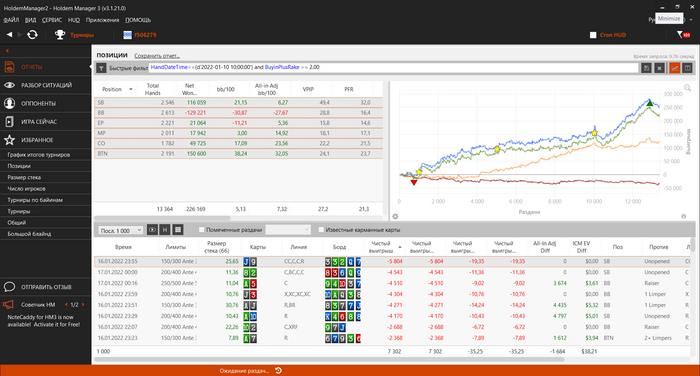Click the hands table horizontal scrollbar
This screenshot has width=700, height=376.
329,359
